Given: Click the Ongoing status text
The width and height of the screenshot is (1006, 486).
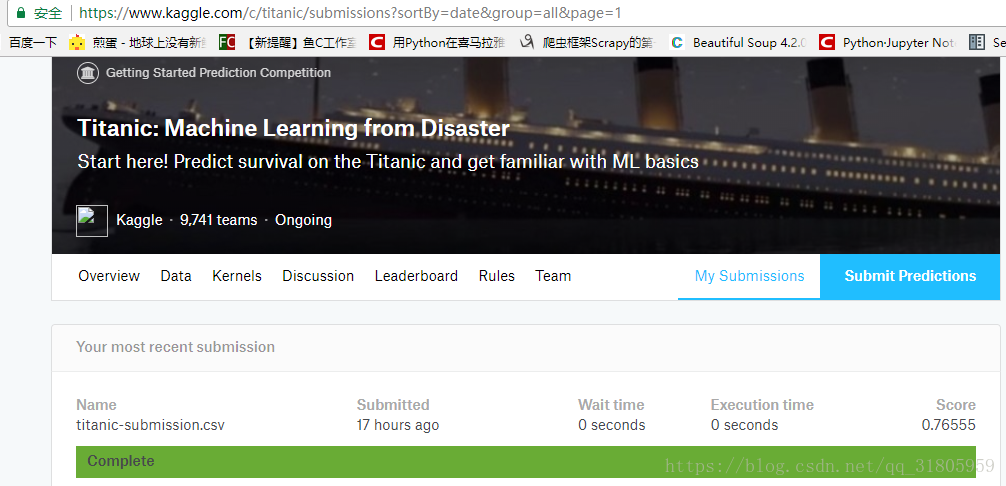Looking at the screenshot, I should pyautogui.click(x=303, y=221).
